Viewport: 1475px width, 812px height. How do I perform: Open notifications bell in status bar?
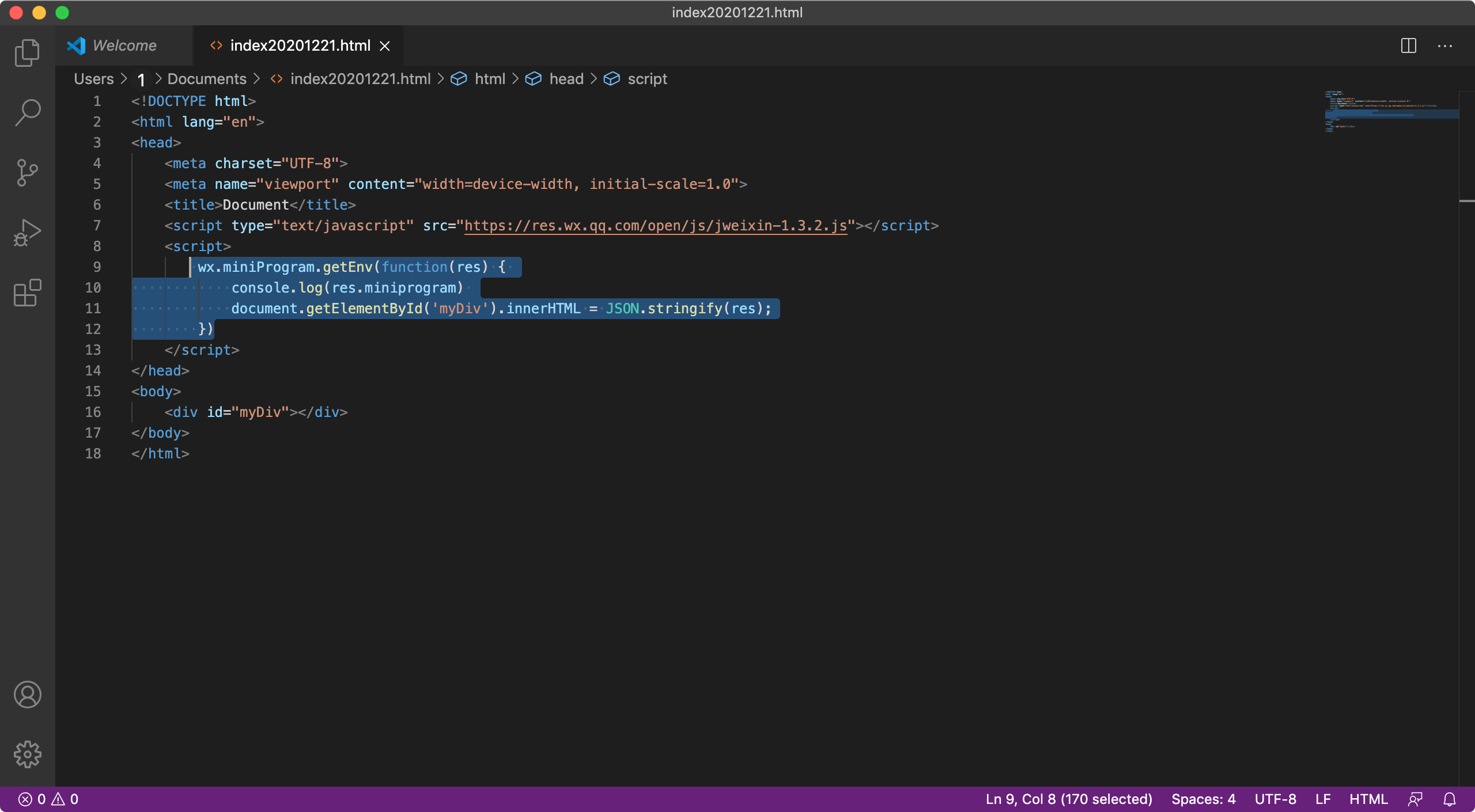tap(1450, 799)
